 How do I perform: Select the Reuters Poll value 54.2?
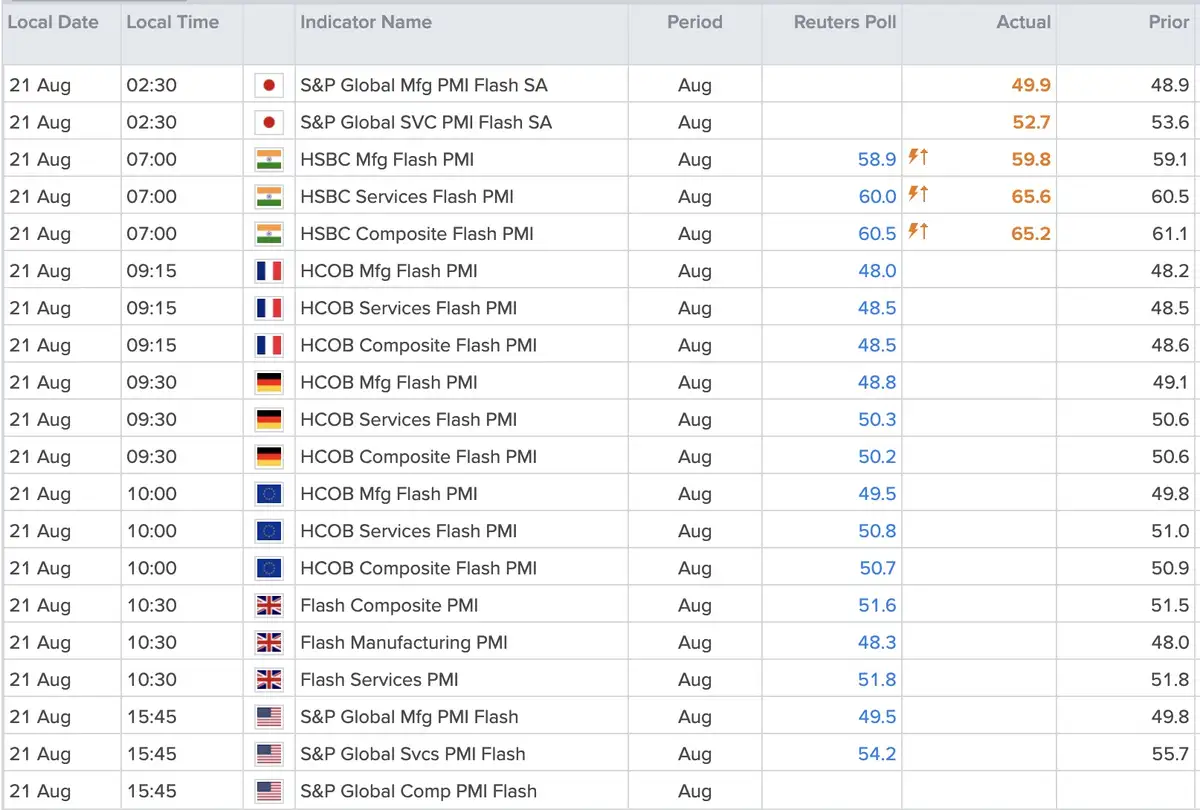point(877,753)
